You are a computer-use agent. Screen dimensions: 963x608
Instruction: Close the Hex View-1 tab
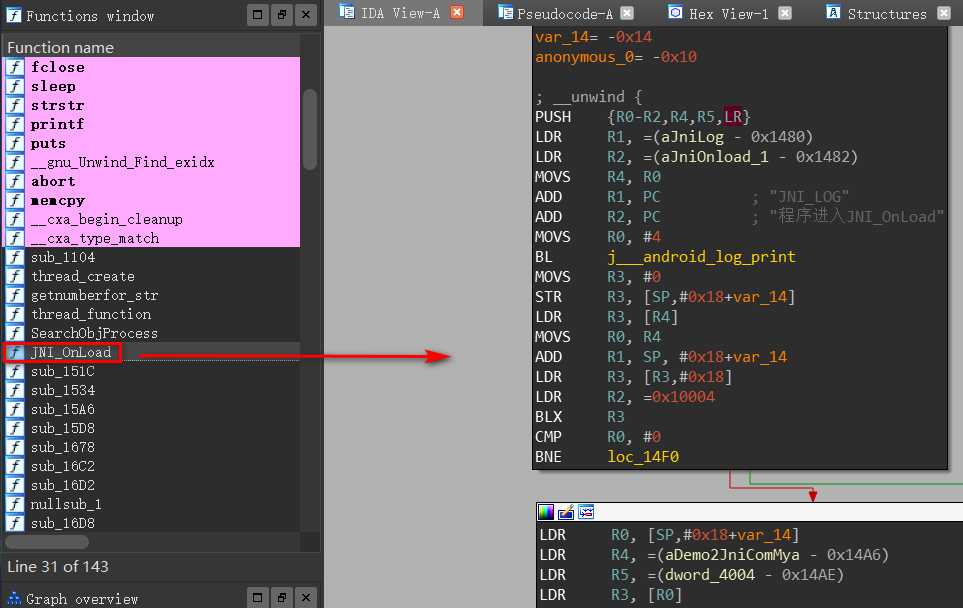click(x=785, y=13)
